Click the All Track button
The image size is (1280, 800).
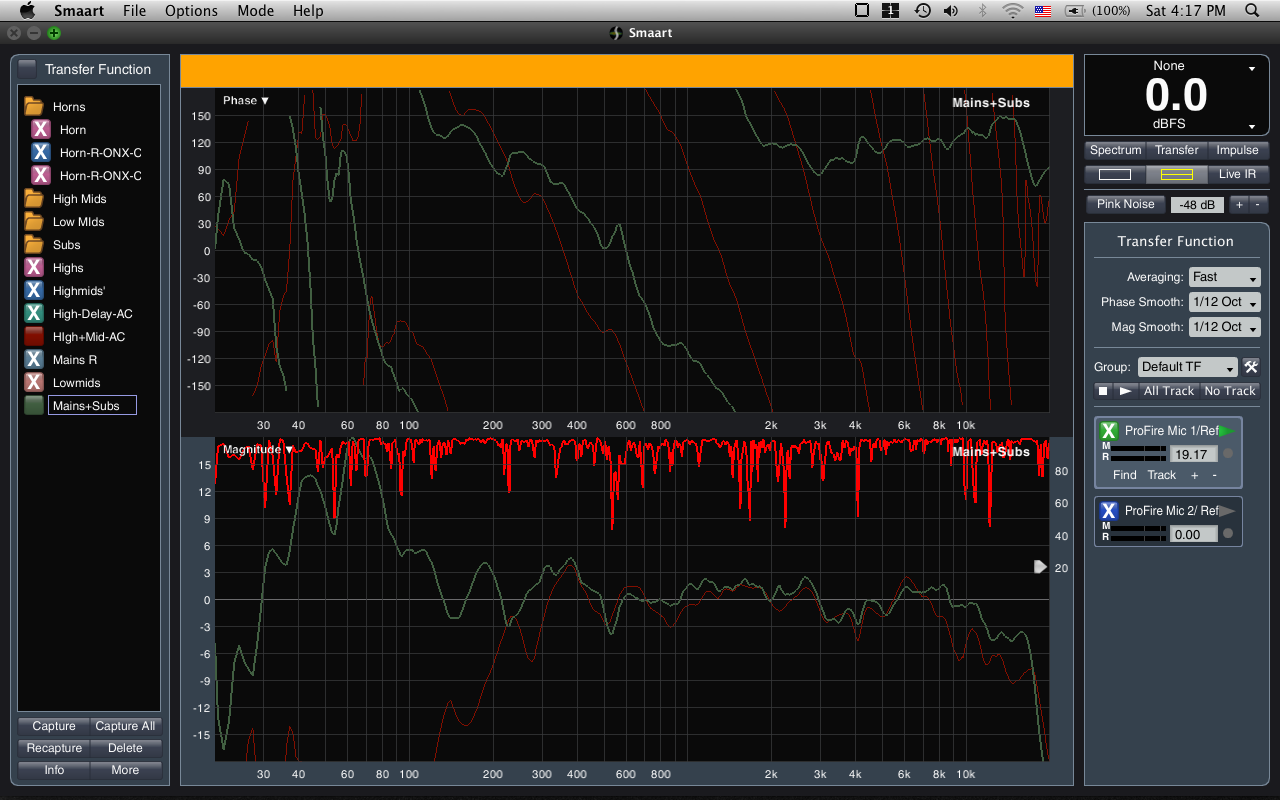click(1168, 391)
